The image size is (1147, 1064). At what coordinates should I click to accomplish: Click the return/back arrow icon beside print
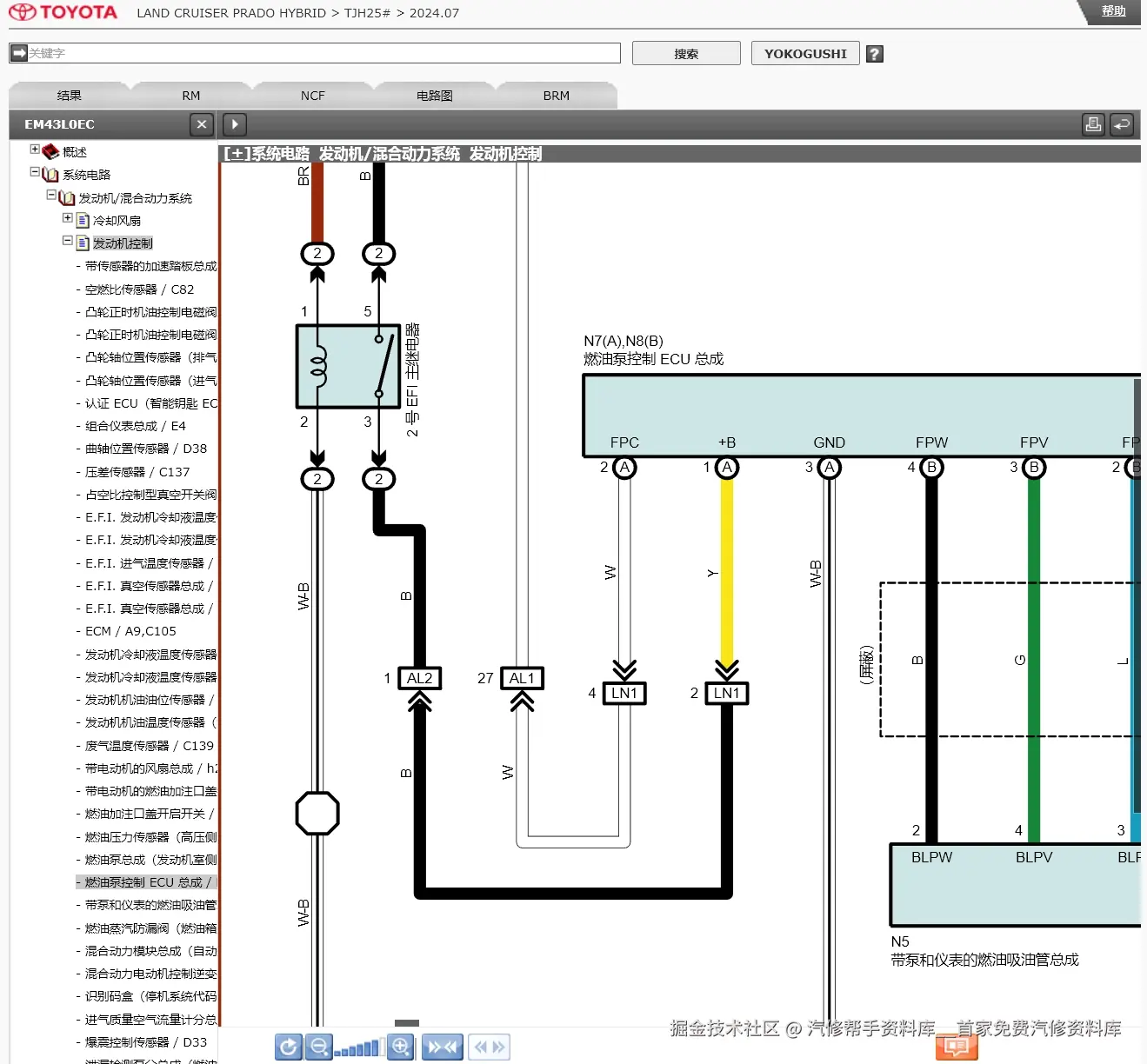(1122, 124)
